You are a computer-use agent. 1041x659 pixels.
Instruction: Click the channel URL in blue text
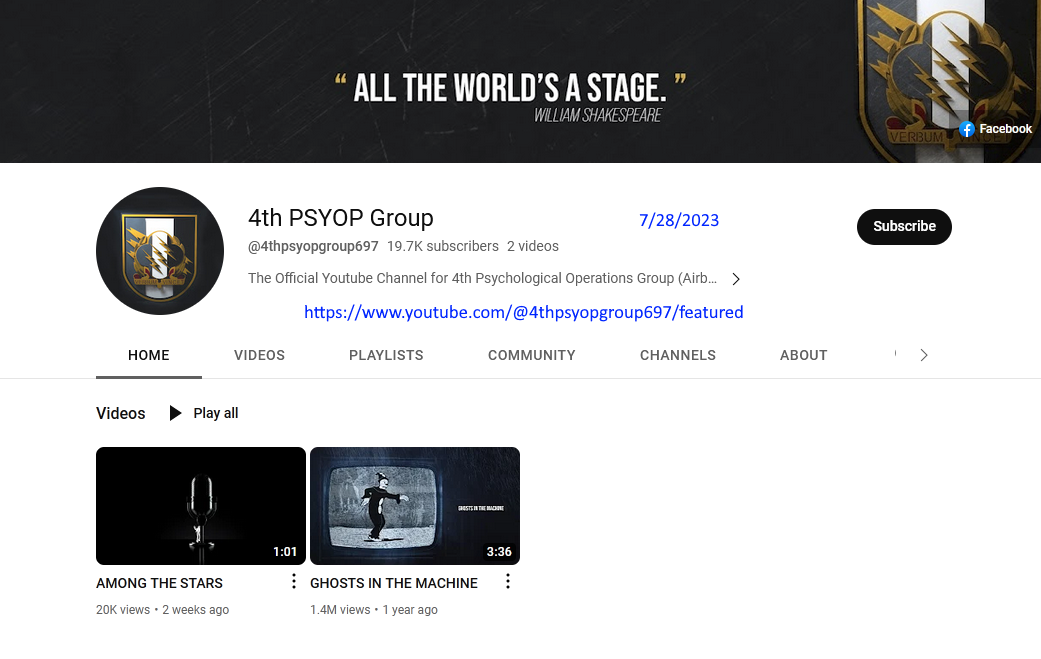point(524,313)
